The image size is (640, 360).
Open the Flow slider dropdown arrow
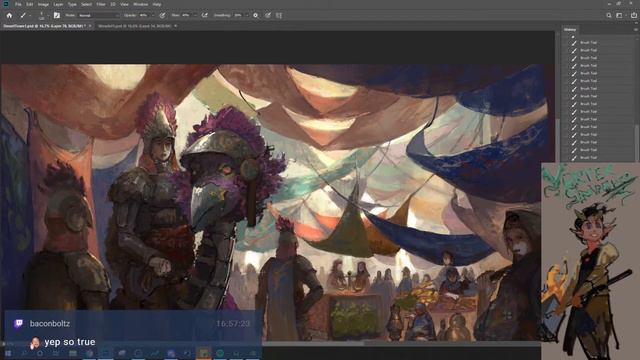pos(195,16)
